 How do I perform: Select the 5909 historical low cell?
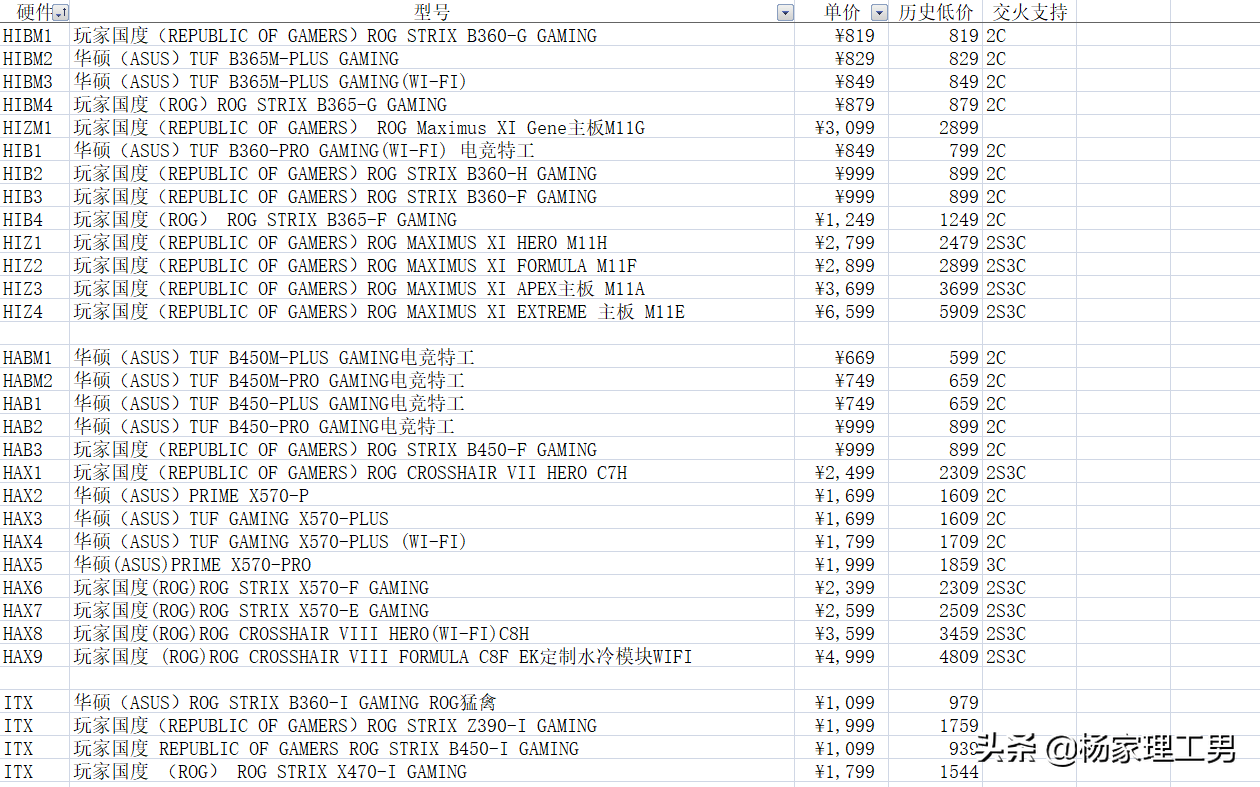point(935,312)
